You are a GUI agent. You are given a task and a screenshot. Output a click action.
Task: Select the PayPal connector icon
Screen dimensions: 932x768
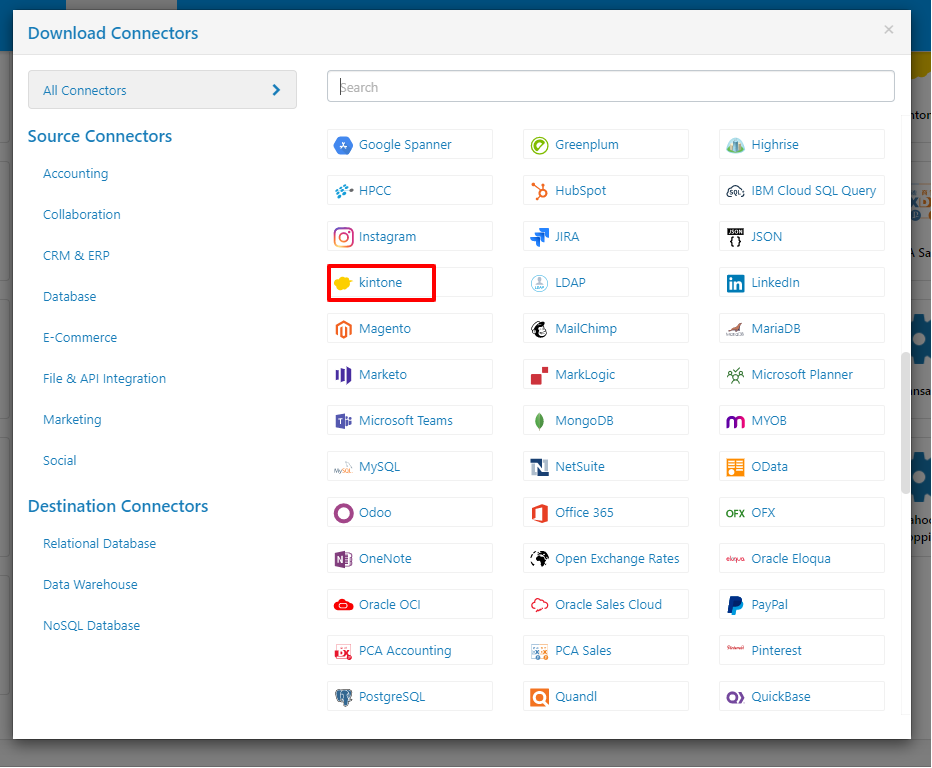tap(735, 605)
